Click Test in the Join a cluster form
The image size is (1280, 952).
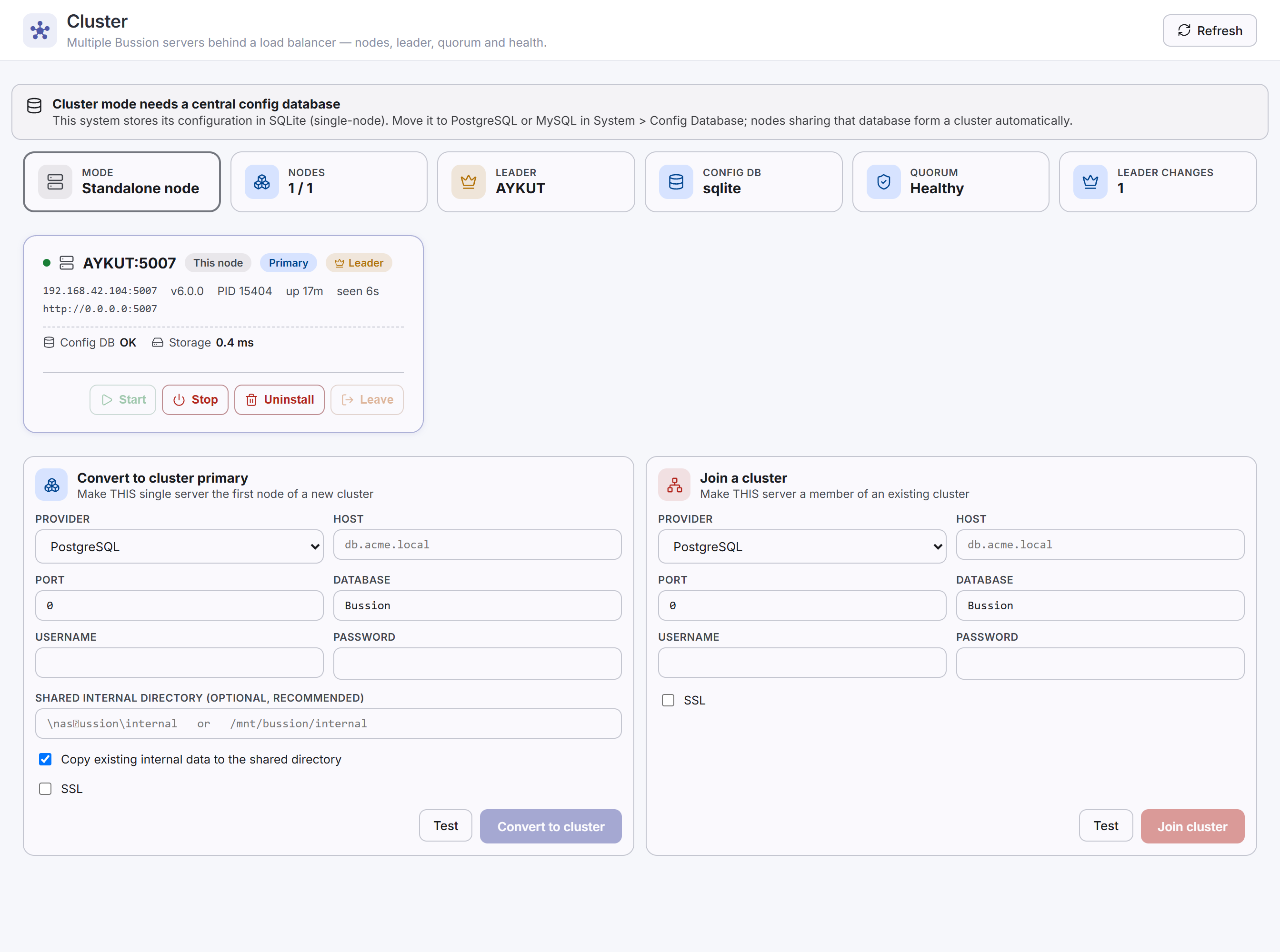(x=1106, y=826)
